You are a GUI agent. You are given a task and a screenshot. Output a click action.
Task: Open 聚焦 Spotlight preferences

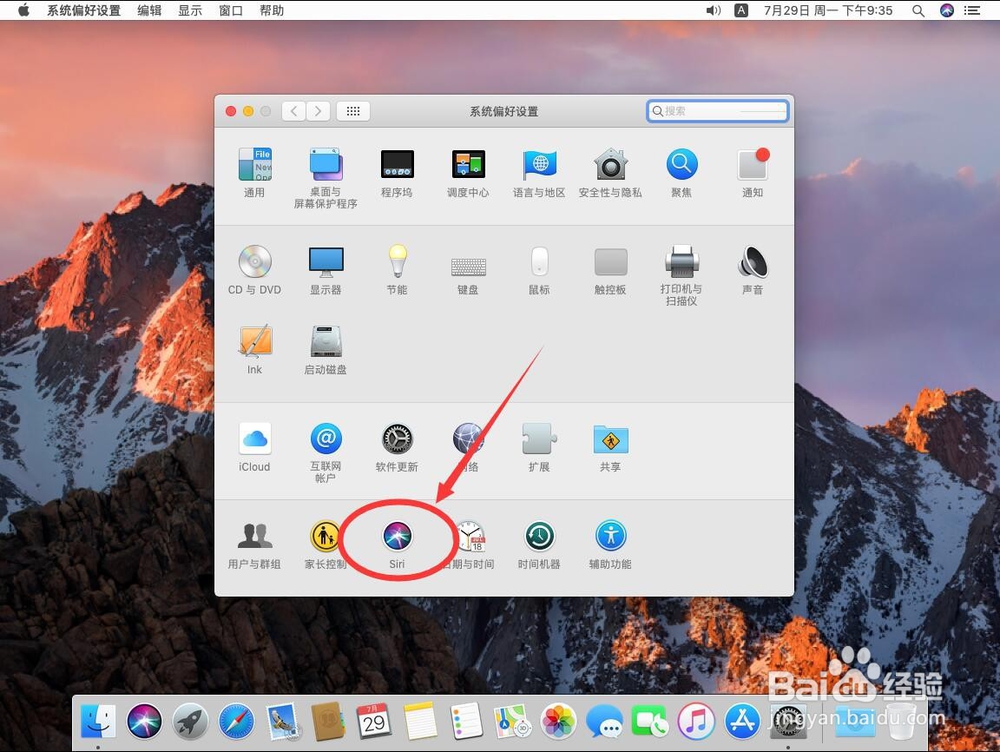681,173
